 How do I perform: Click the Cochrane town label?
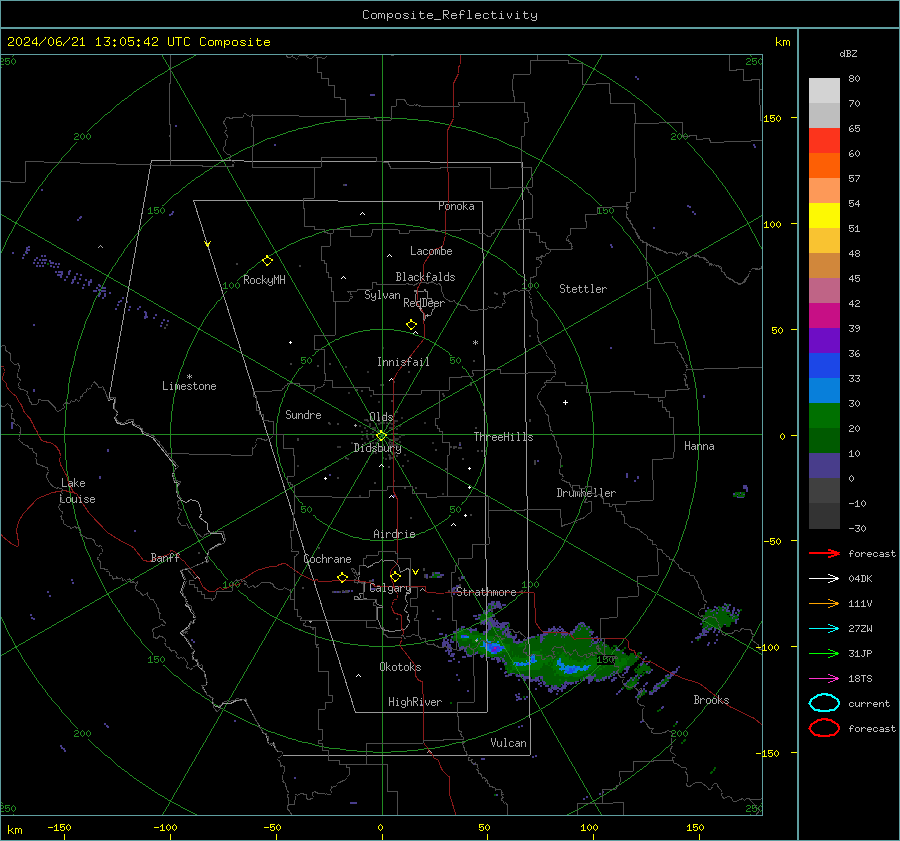pos(327,559)
